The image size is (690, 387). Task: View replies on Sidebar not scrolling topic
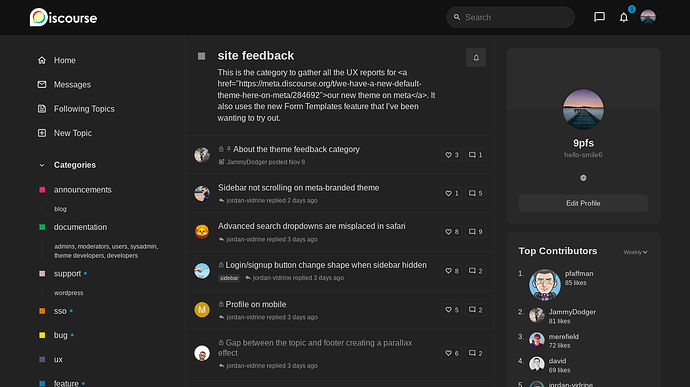pyautogui.click(x=476, y=193)
